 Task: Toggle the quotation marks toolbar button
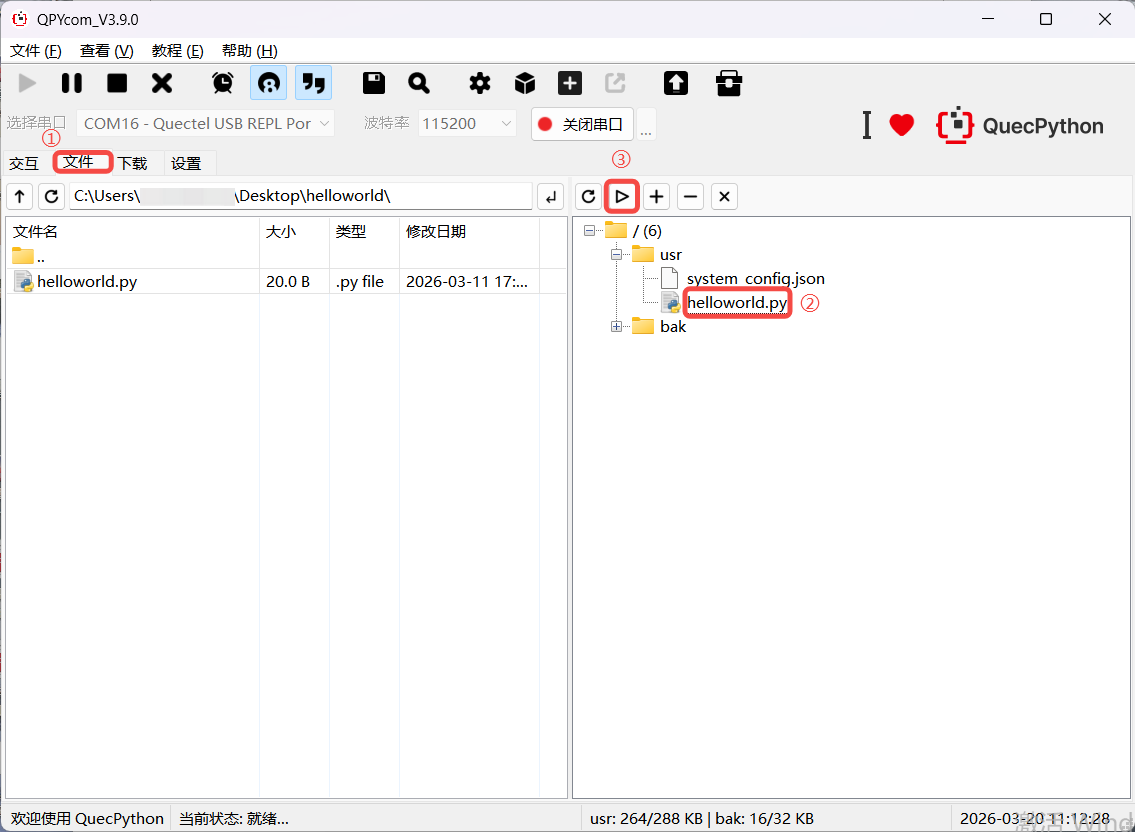(x=314, y=83)
